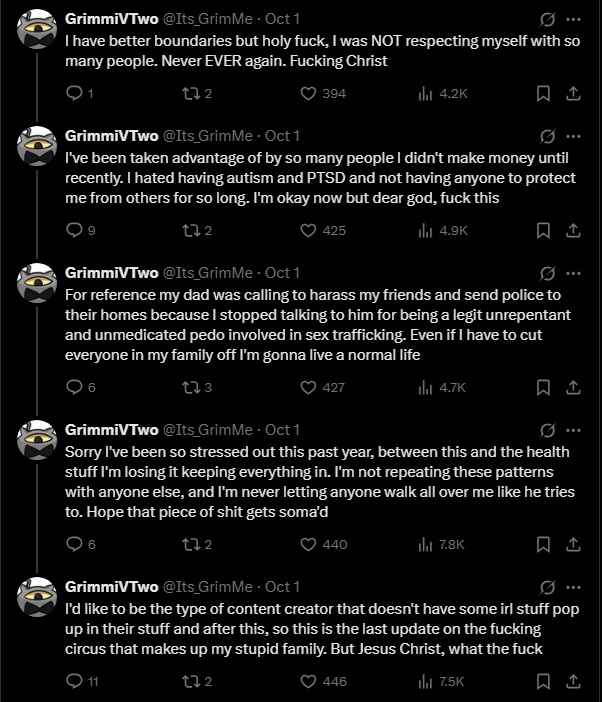
Task: Share the tweet with 425 likes
Action: tap(573, 230)
